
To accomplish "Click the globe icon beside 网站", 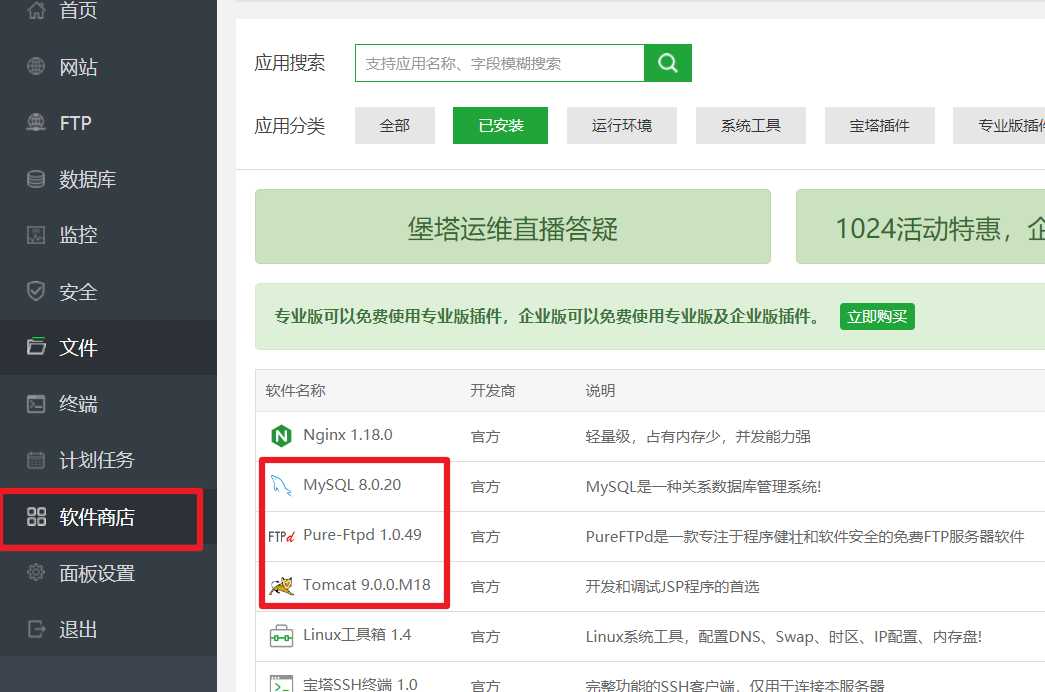I will click(36, 67).
